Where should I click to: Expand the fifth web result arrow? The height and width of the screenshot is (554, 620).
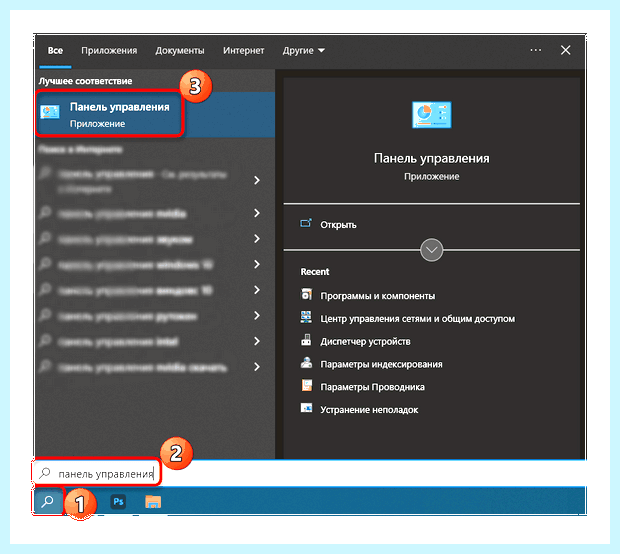(257, 290)
